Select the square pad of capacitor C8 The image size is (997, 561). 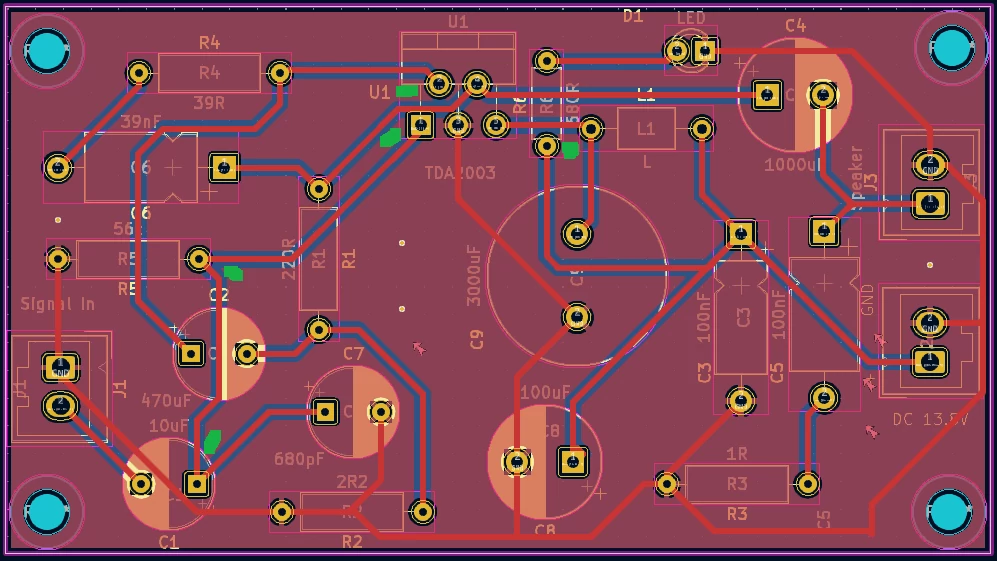click(572, 462)
